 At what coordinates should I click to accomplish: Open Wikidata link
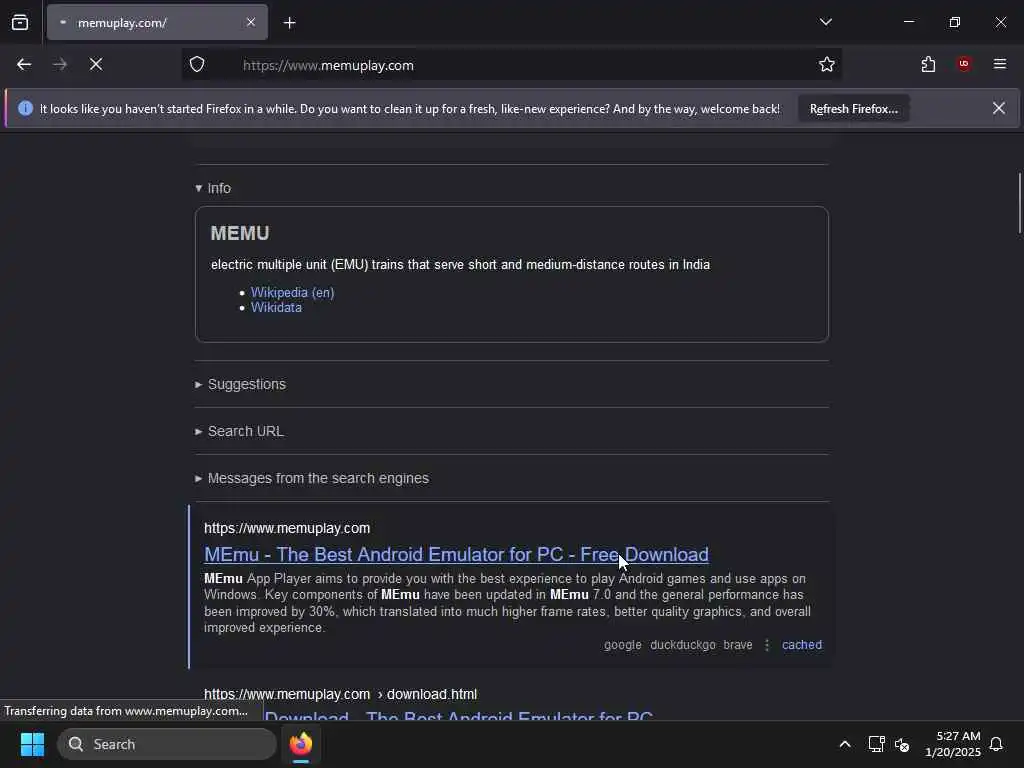(276, 308)
